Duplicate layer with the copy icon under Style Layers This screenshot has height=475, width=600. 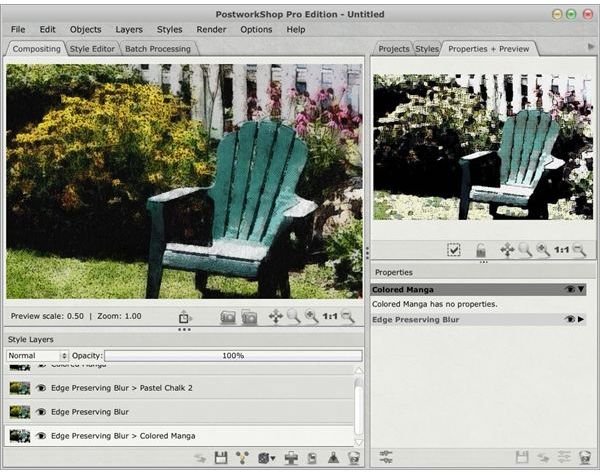(x=312, y=458)
